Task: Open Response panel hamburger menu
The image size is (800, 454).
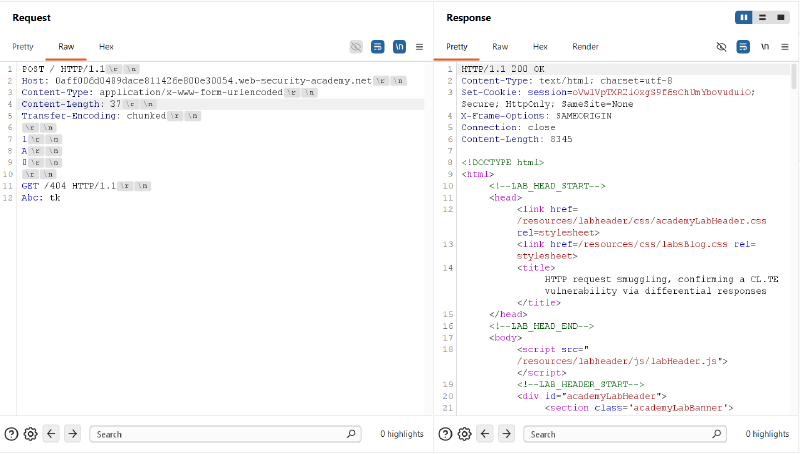Action: coord(785,47)
